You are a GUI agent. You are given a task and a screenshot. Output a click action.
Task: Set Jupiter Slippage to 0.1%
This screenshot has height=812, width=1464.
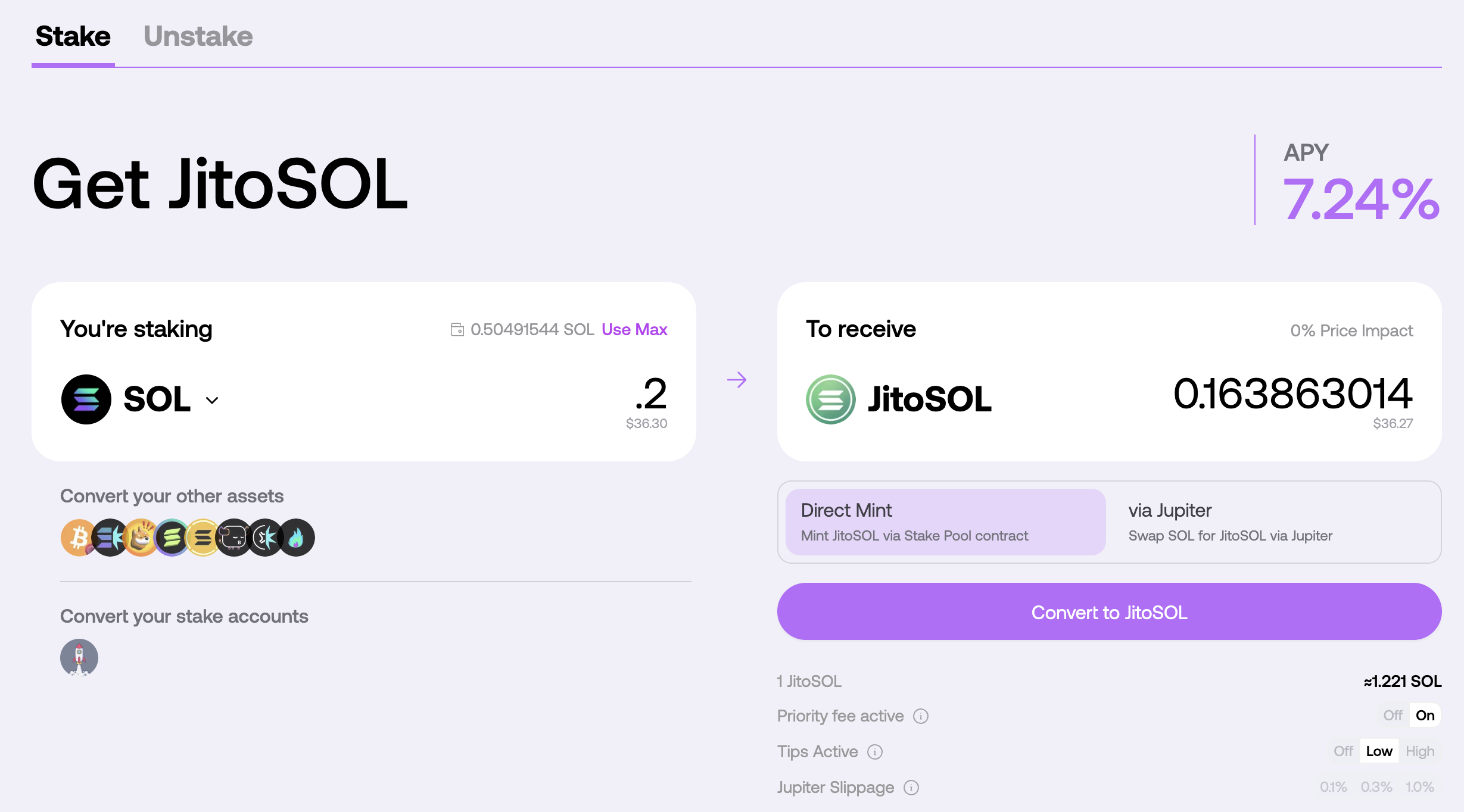pos(1334,787)
